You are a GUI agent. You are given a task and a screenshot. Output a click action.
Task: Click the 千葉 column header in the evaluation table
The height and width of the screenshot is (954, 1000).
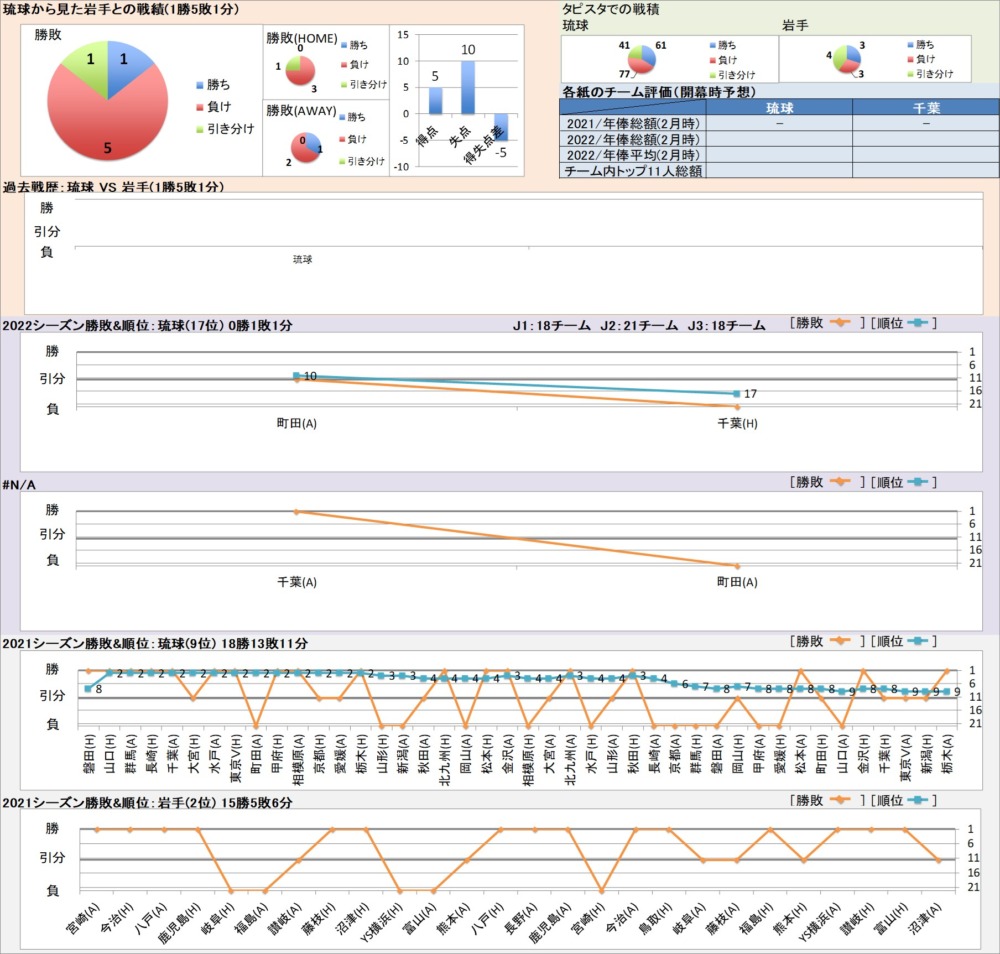(926, 107)
